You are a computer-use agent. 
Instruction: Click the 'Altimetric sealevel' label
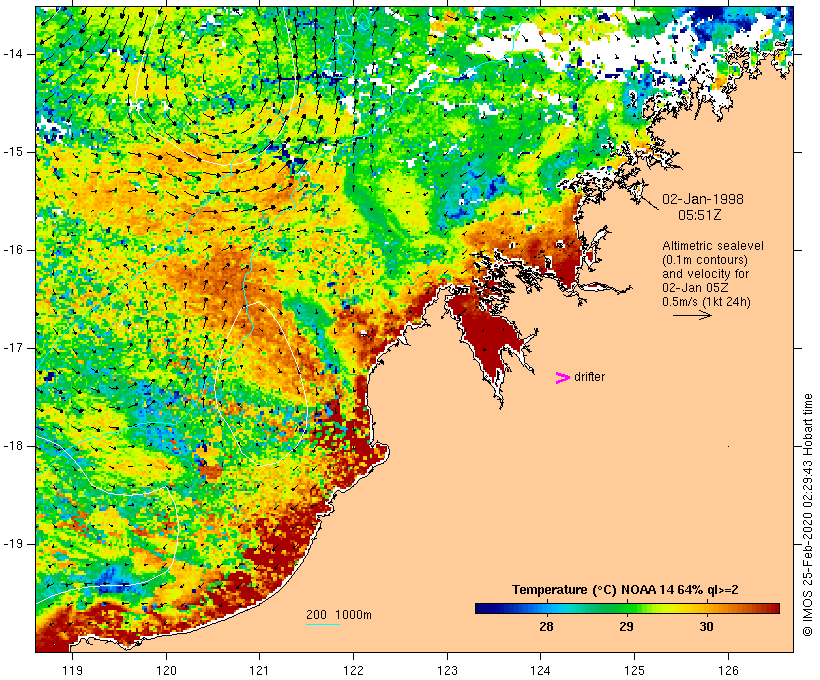pyautogui.click(x=713, y=246)
